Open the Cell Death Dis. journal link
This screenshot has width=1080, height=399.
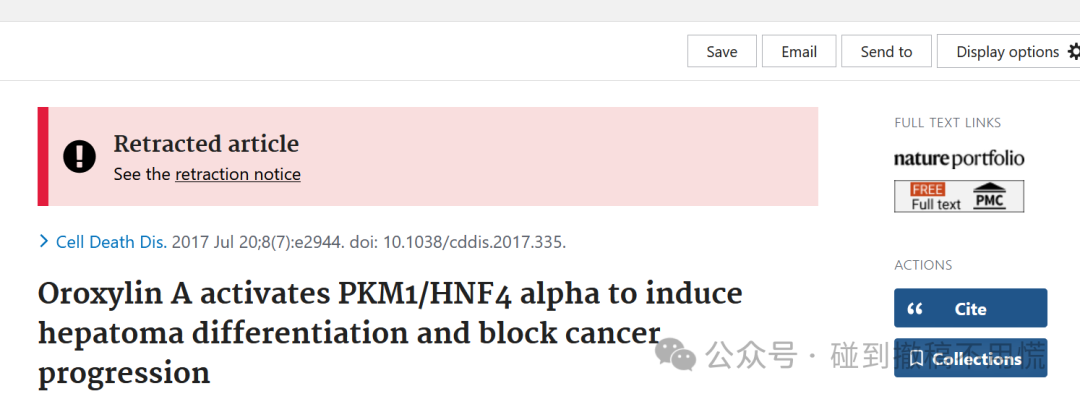point(112,243)
